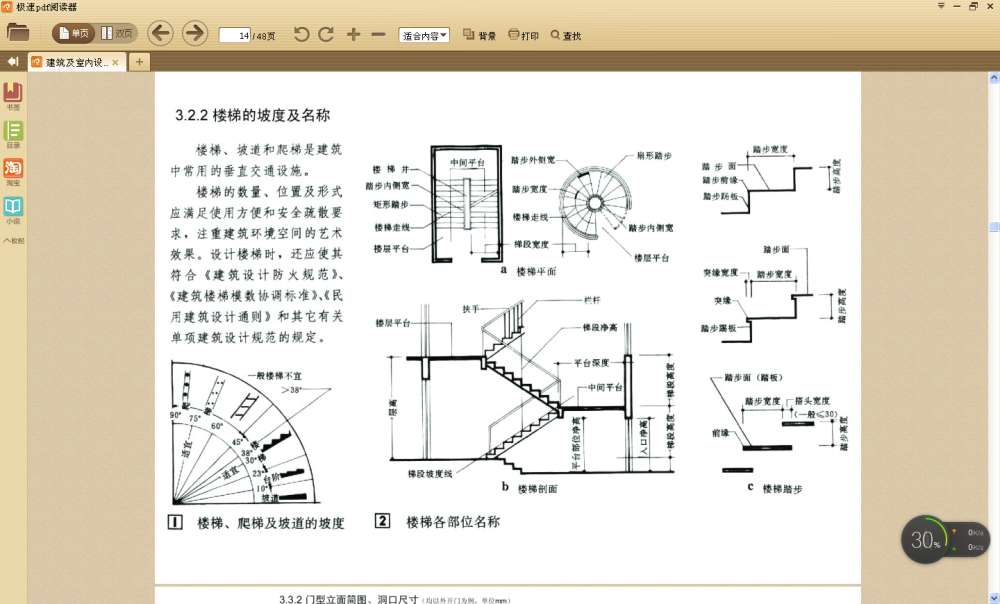The width and height of the screenshot is (1000, 604).
Task: Switch to double page view (双页)
Action: (117, 33)
